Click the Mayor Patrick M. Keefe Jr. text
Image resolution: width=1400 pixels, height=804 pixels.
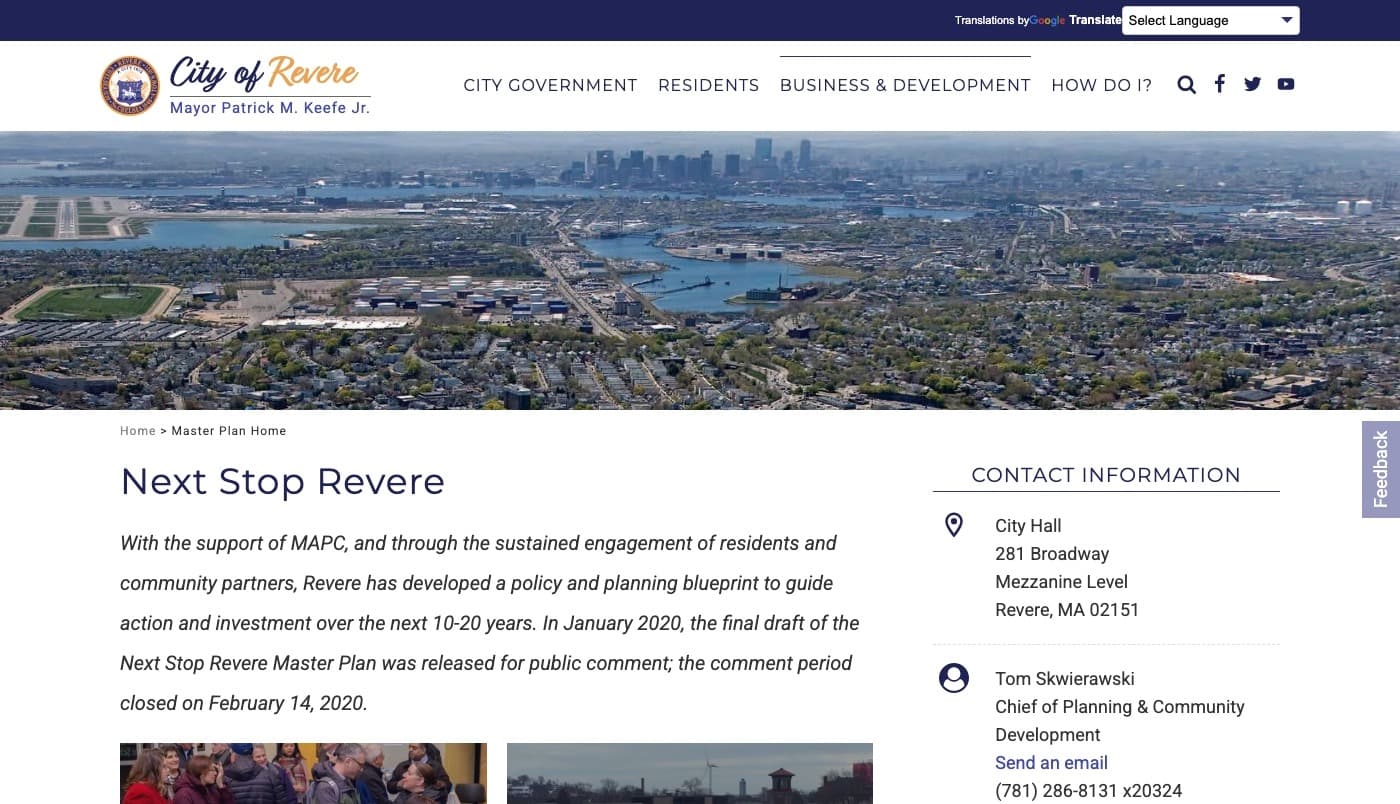tap(270, 108)
